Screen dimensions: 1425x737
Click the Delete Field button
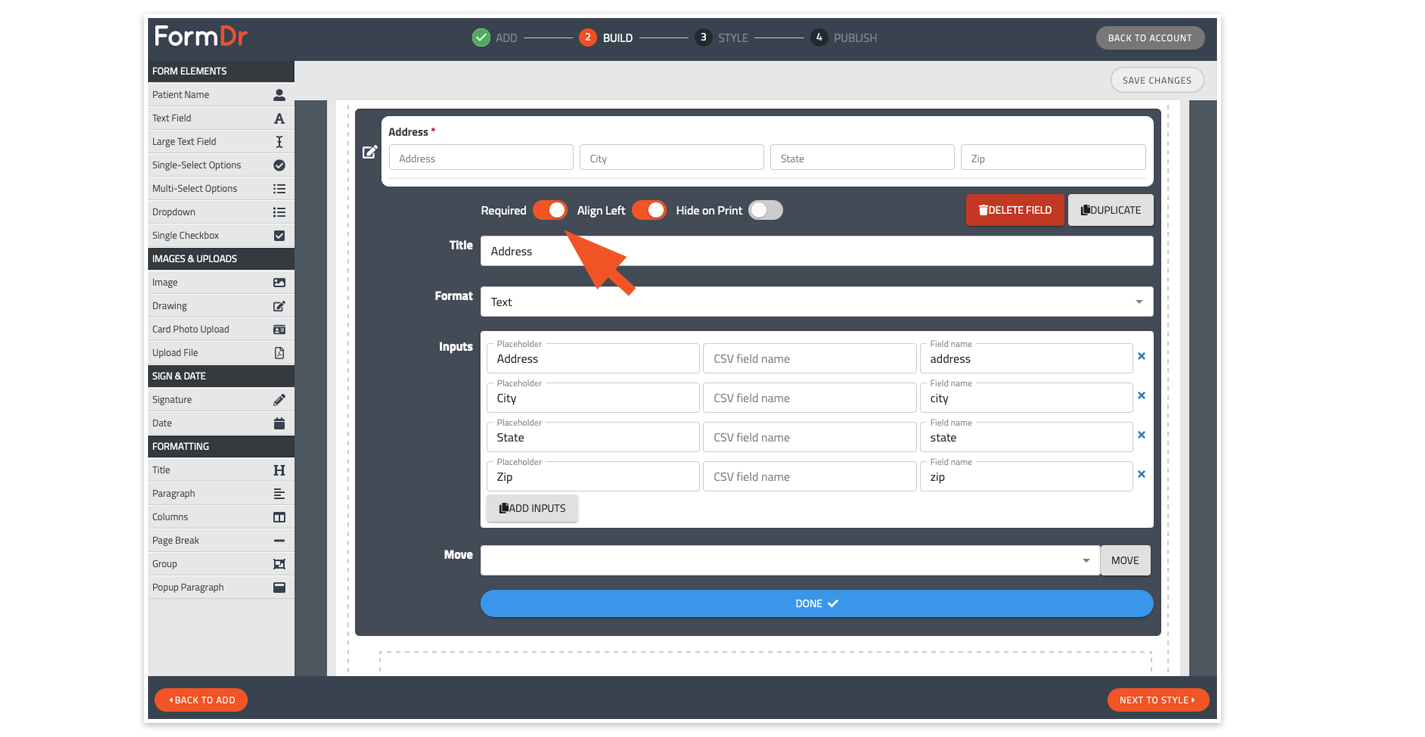click(1015, 210)
